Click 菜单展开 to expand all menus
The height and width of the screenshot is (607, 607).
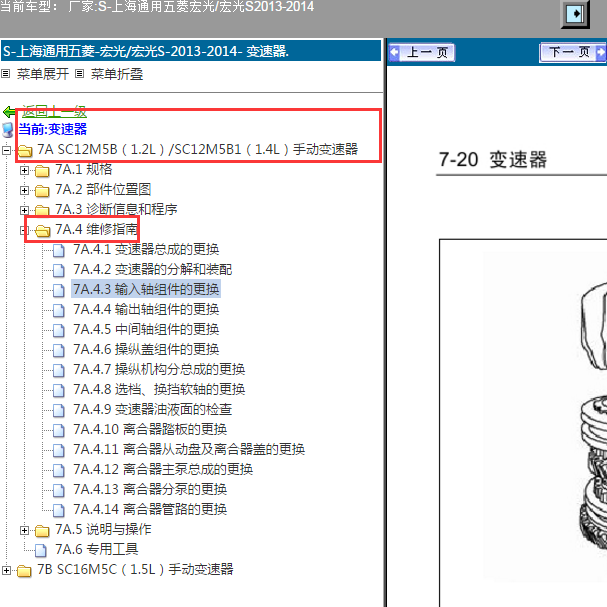[43, 74]
